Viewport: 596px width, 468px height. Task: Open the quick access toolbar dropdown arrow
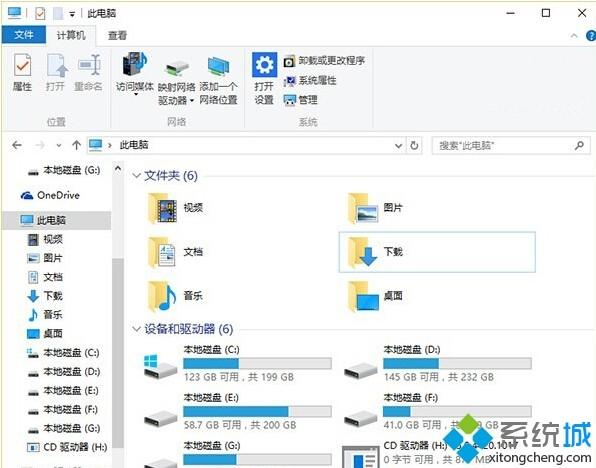click(72, 15)
